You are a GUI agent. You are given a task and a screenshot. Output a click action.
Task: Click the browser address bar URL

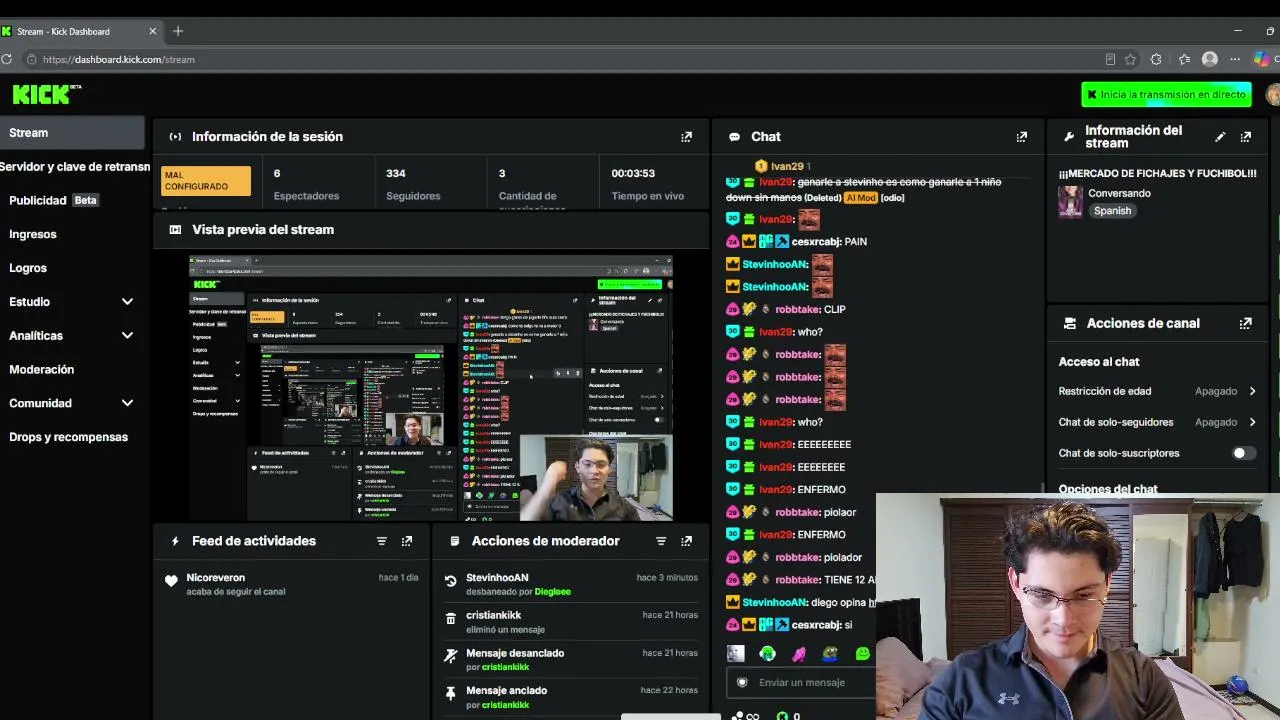click(x=118, y=59)
